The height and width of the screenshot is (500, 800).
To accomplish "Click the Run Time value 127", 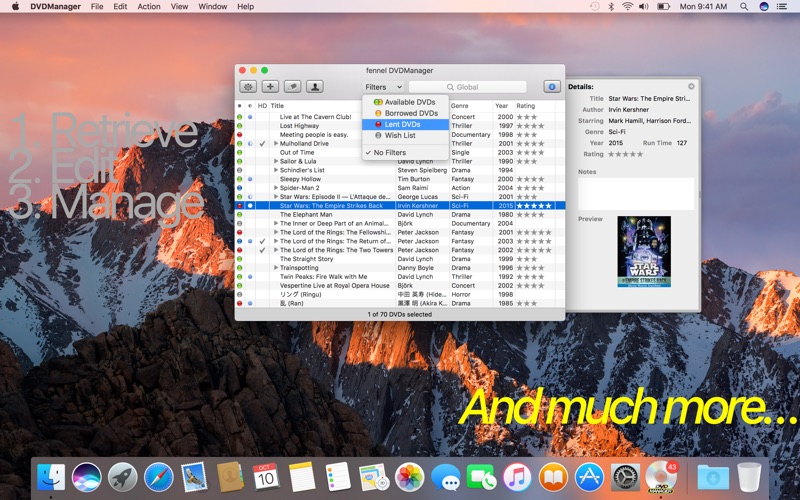I will click(x=682, y=143).
